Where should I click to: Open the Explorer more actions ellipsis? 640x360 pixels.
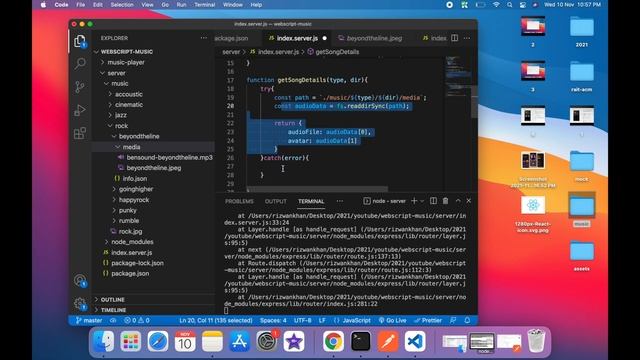(204, 38)
